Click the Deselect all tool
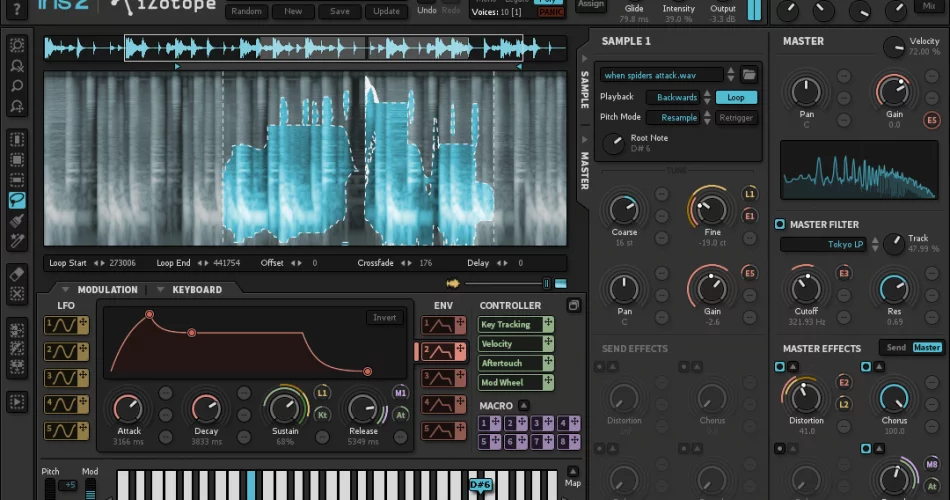Viewport: 950px width, 500px height. pos(17,295)
